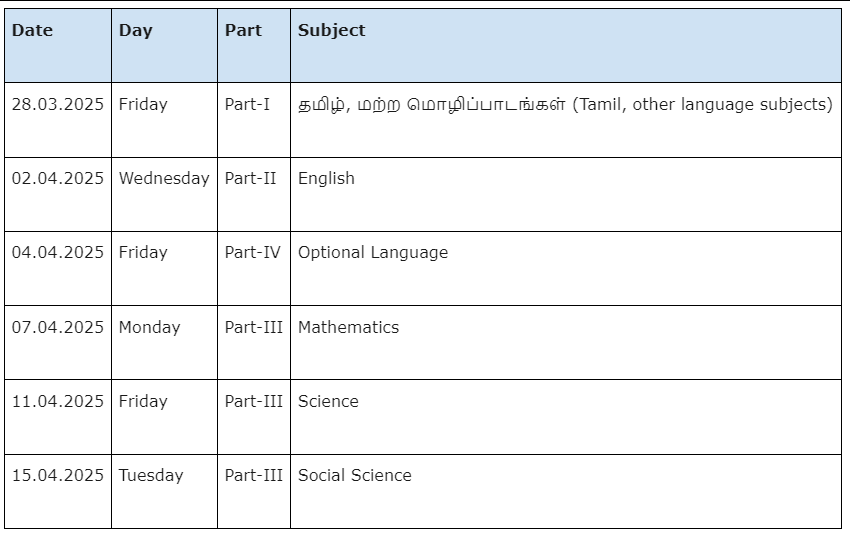
Task: Select the Monday day cell
Action: pos(164,343)
